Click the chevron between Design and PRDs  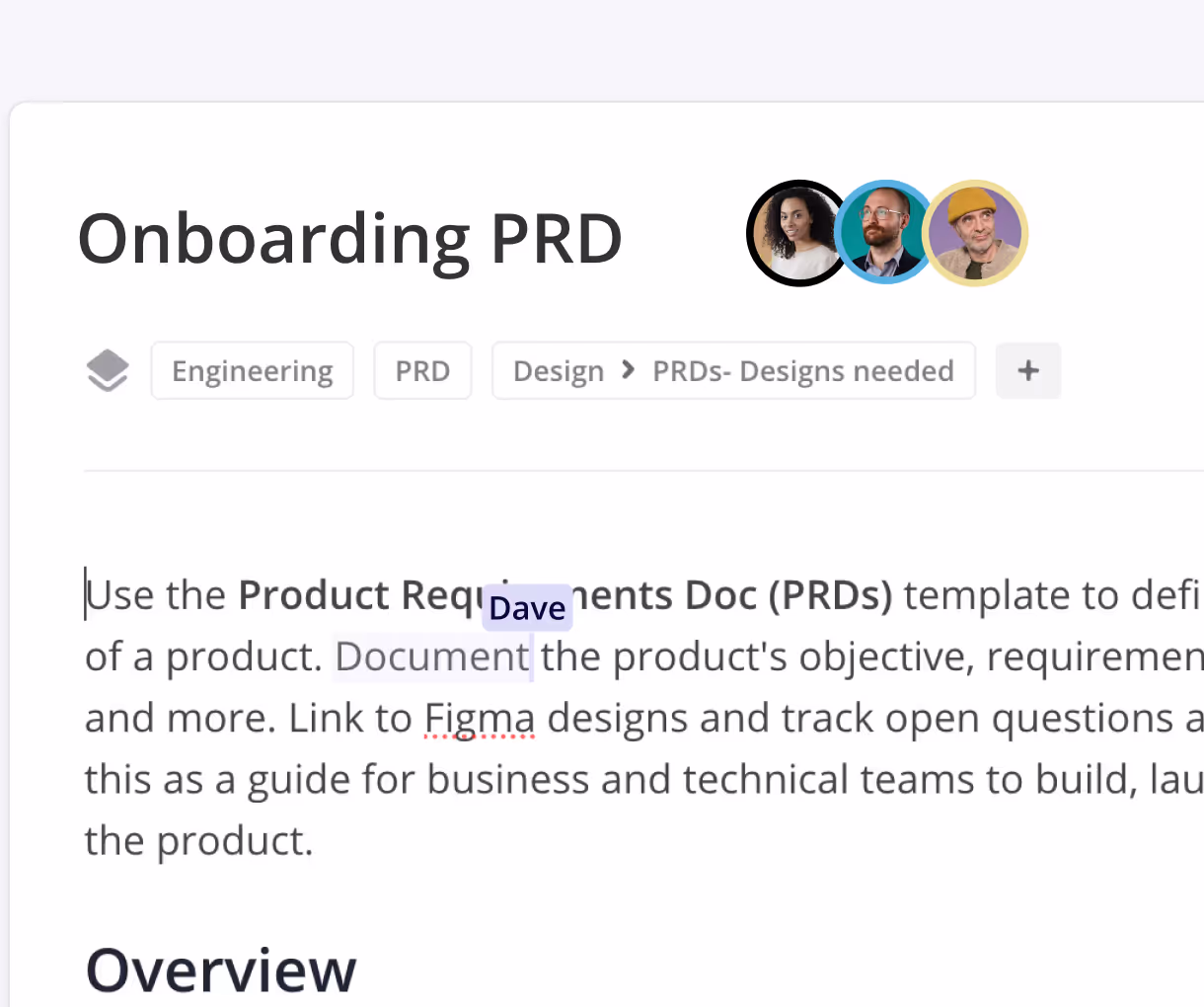[x=628, y=370]
